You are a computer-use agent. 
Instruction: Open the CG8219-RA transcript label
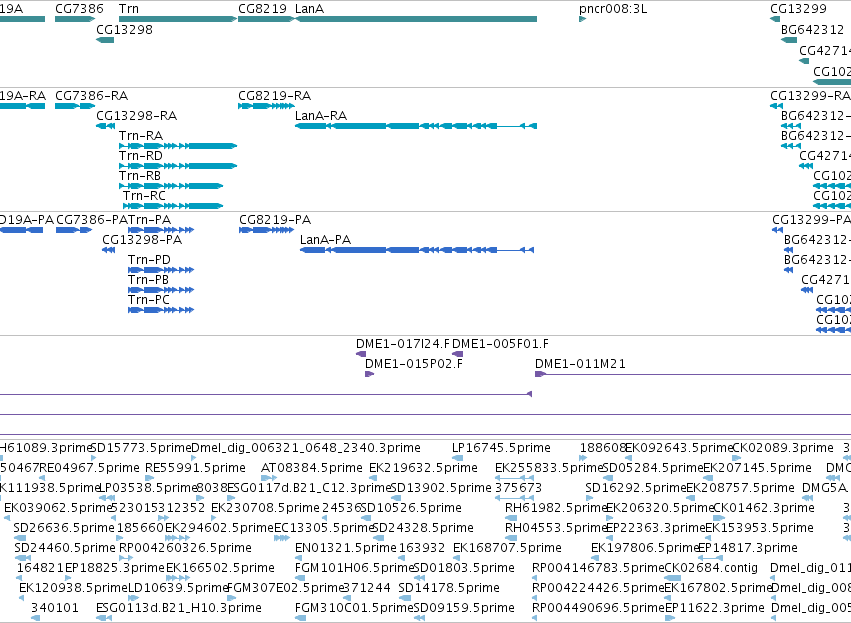(275, 96)
